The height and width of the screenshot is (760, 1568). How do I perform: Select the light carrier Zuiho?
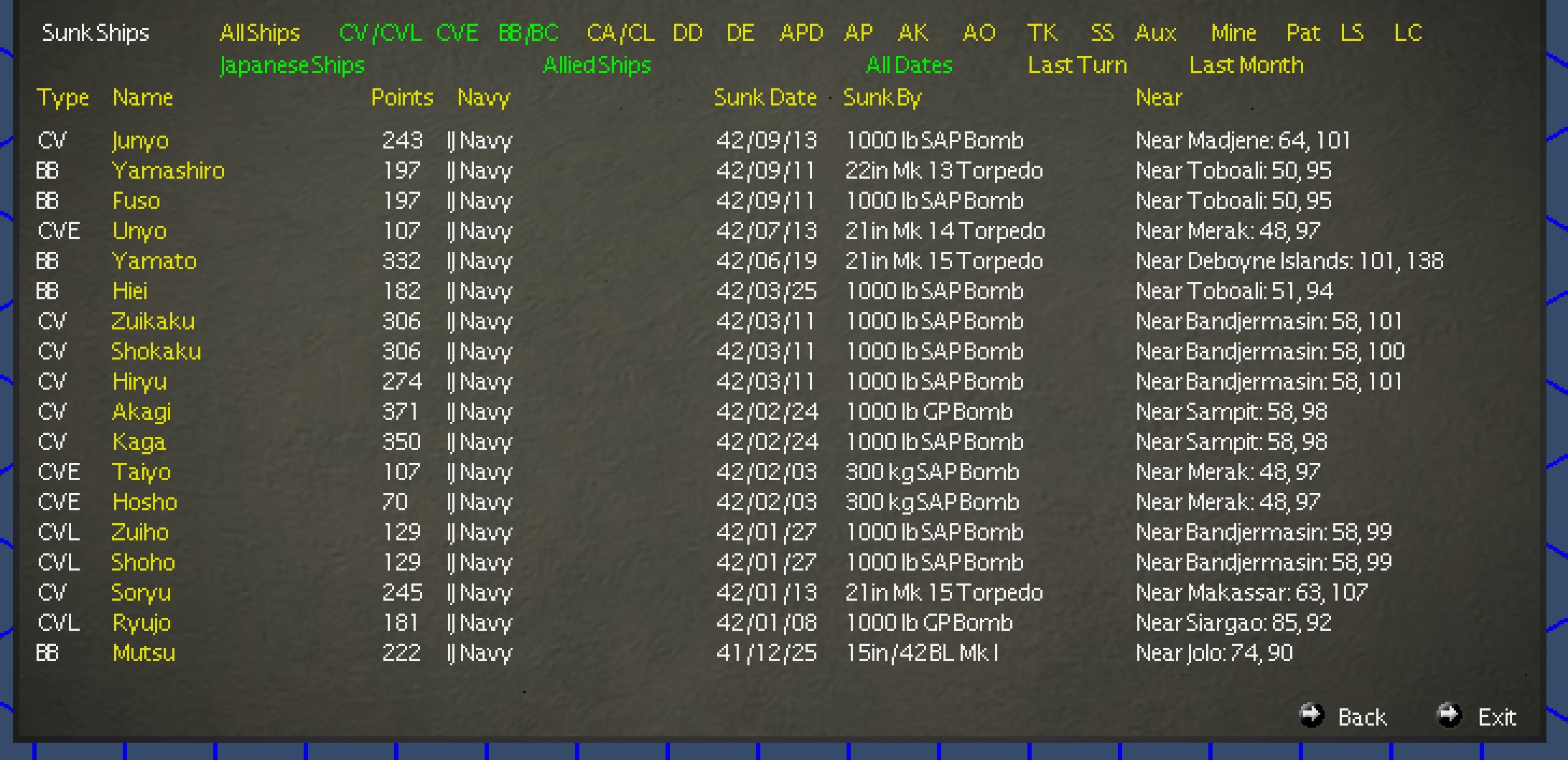pos(140,532)
